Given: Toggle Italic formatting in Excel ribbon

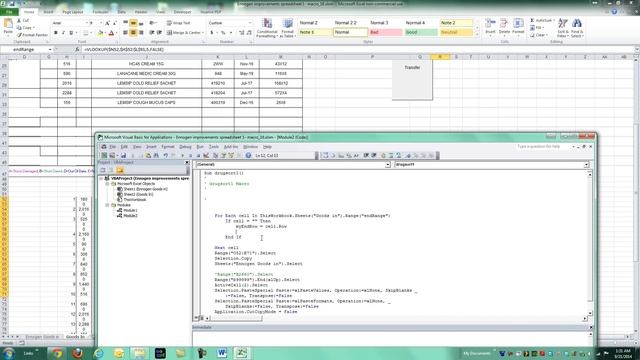Looking at the screenshot, I should pyautogui.click(x=63, y=33).
